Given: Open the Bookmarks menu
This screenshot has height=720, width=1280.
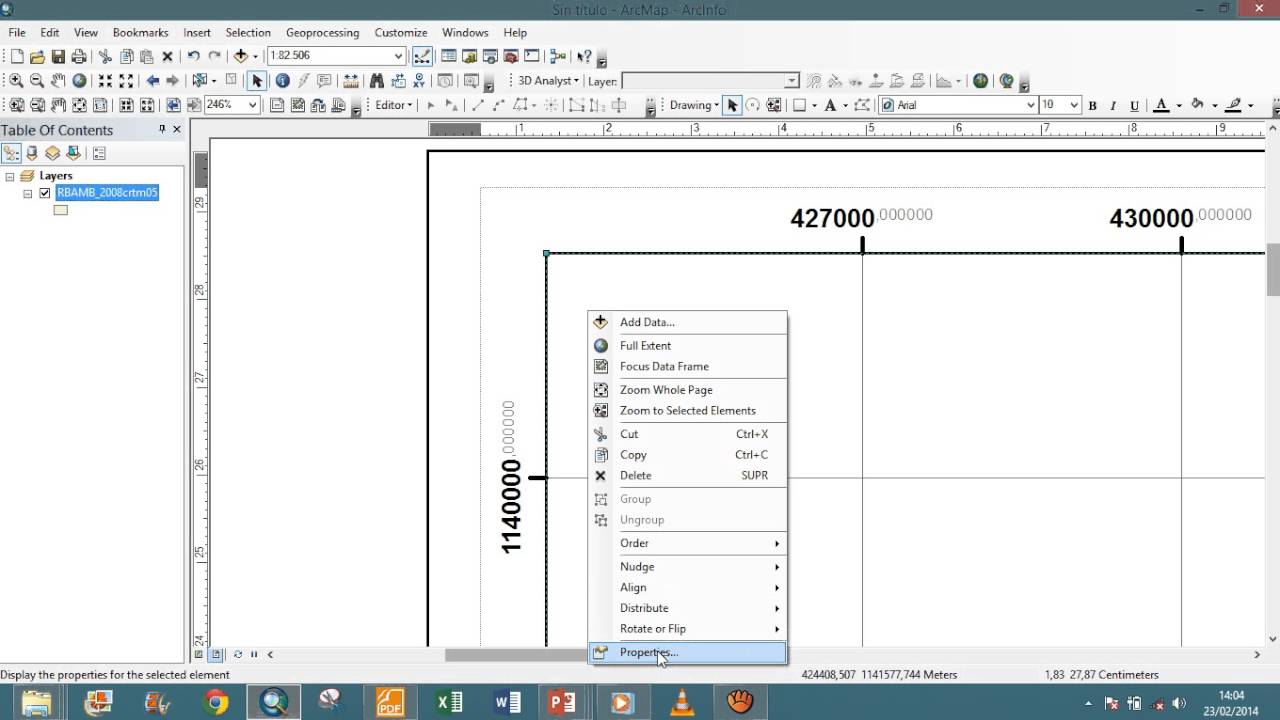Looking at the screenshot, I should (x=140, y=32).
